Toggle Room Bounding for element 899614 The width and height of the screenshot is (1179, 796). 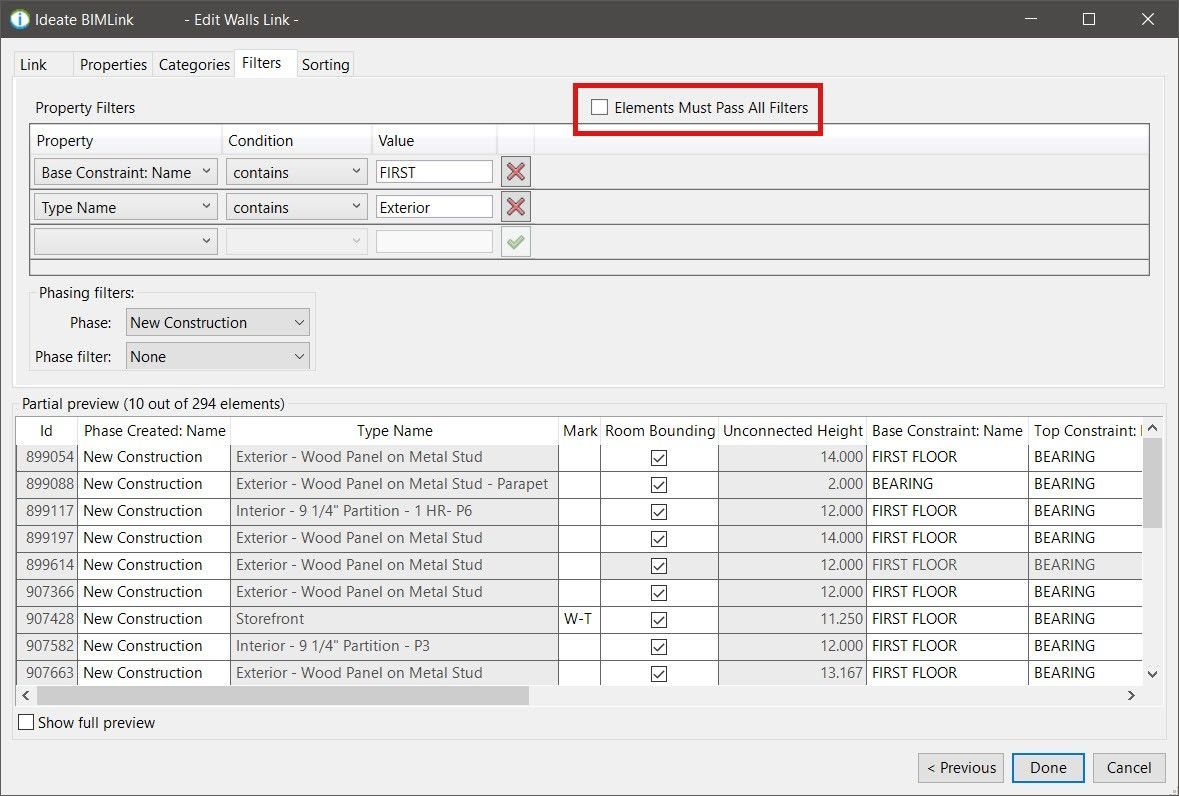(659, 566)
